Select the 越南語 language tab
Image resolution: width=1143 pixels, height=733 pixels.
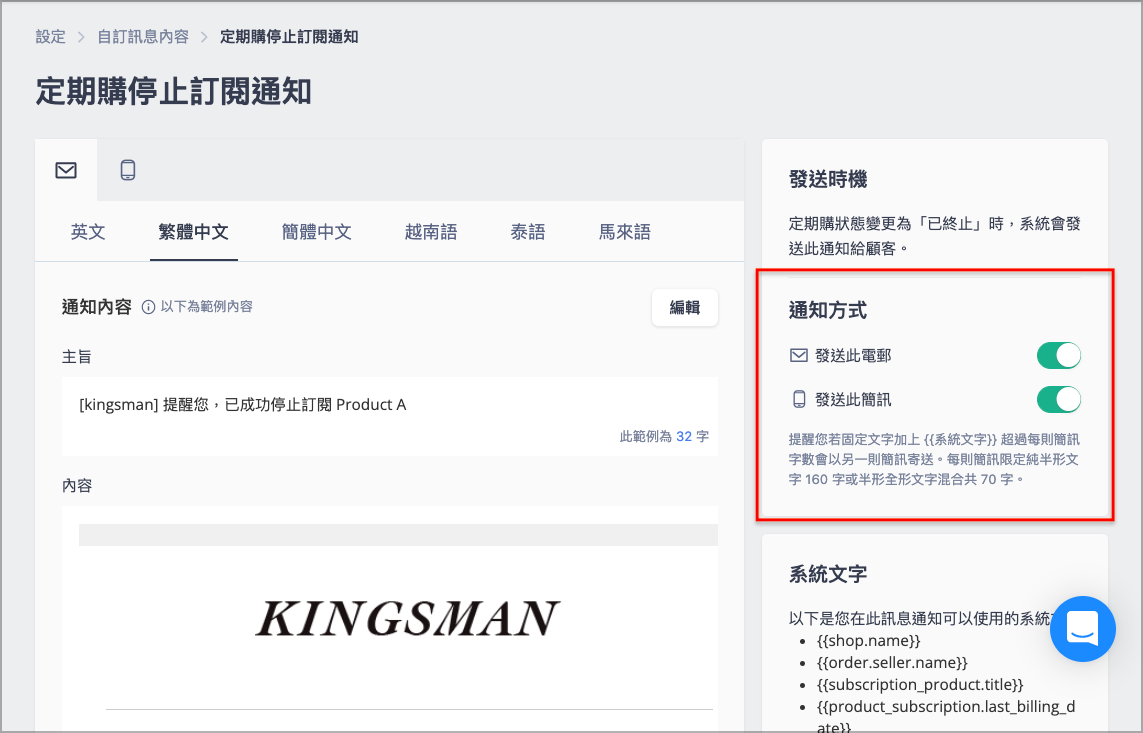431,232
